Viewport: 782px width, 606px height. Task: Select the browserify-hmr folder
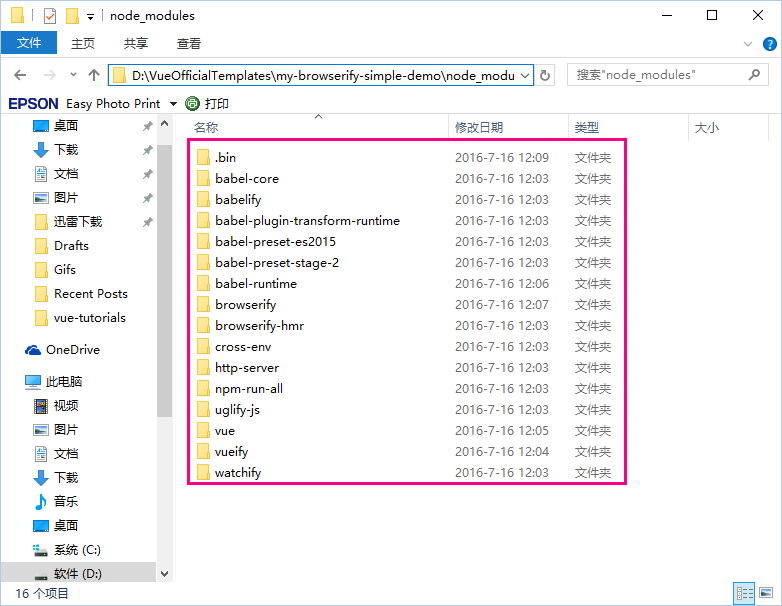259,325
